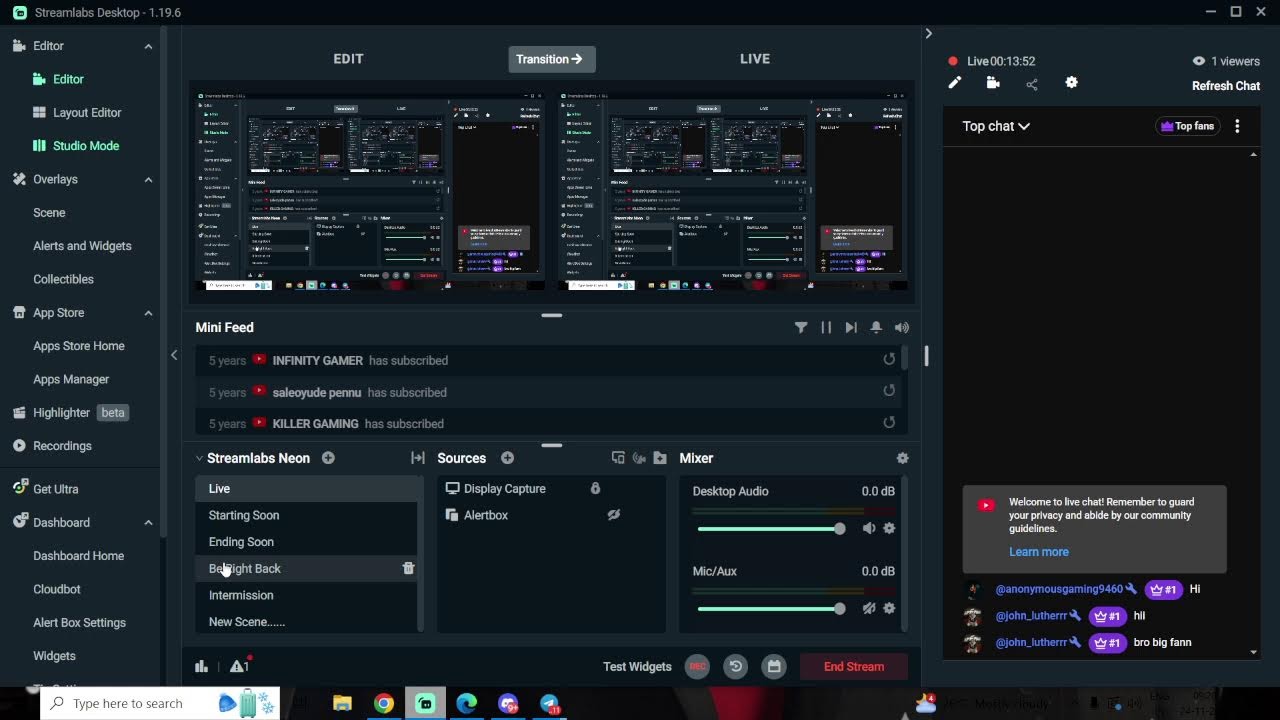Collapse the Dashboard sidebar section
This screenshot has height=720, width=1280.
tap(148, 522)
